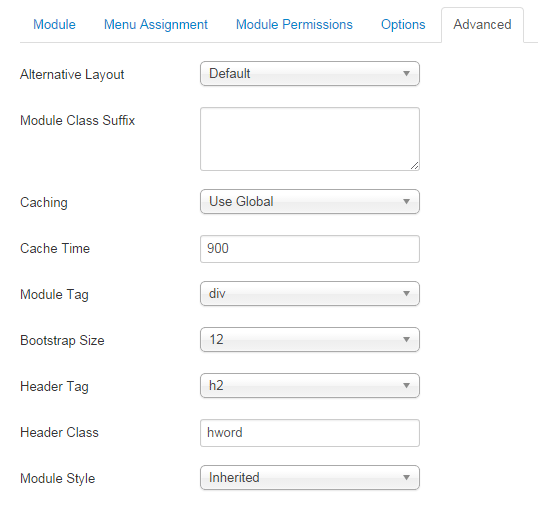The height and width of the screenshot is (514, 538).
Task: Click the Bootstrap Size dropdown arrow
Action: tap(406, 339)
